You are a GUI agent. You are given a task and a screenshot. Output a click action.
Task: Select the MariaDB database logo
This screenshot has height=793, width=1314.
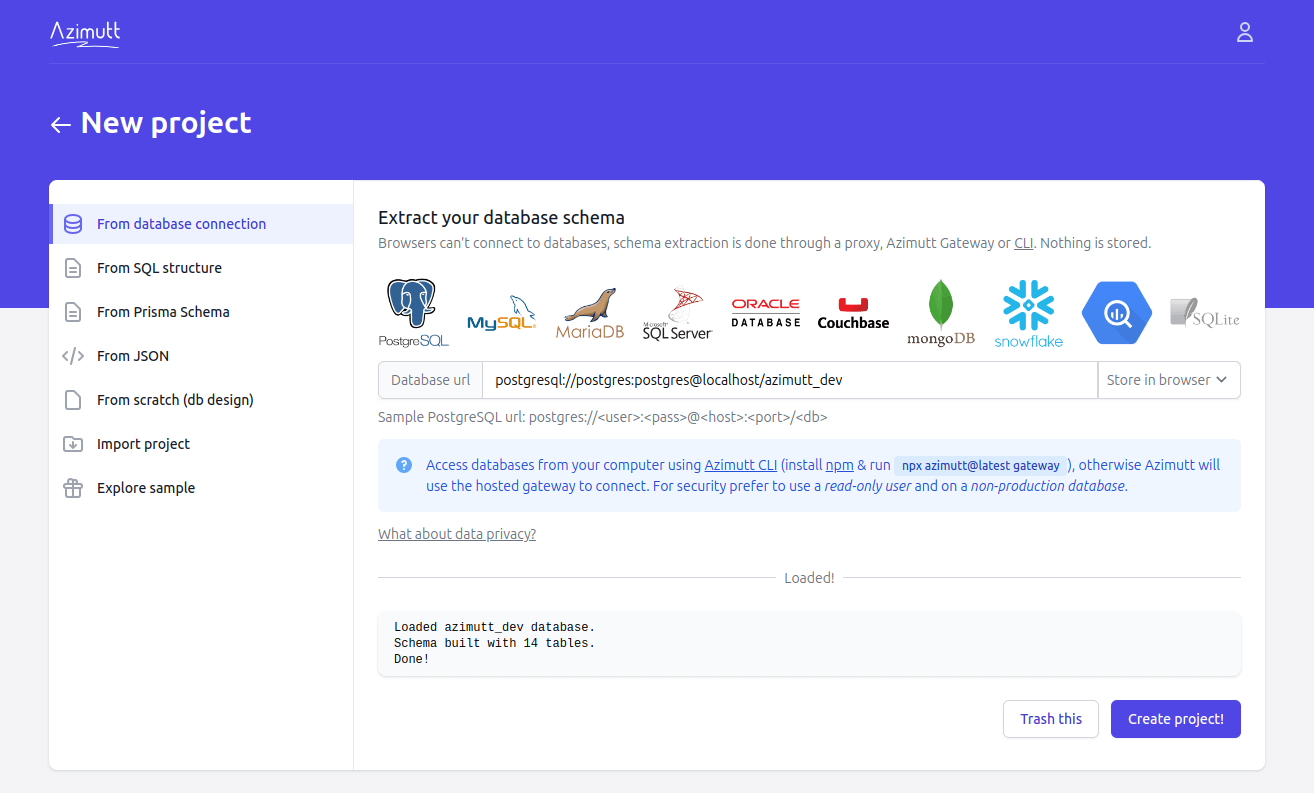(589, 312)
